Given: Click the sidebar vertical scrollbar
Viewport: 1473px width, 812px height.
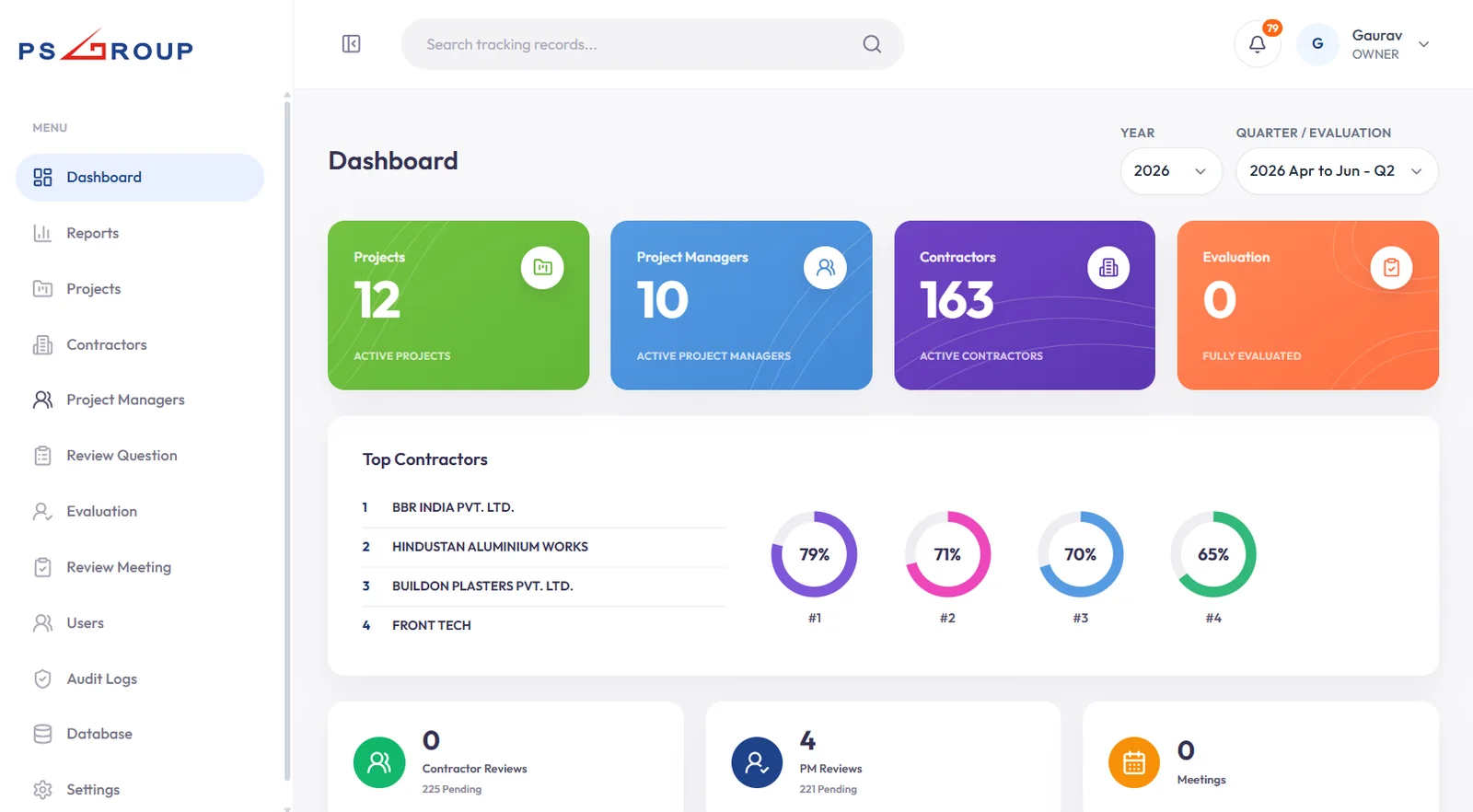Looking at the screenshot, I should pyautogui.click(x=287, y=442).
